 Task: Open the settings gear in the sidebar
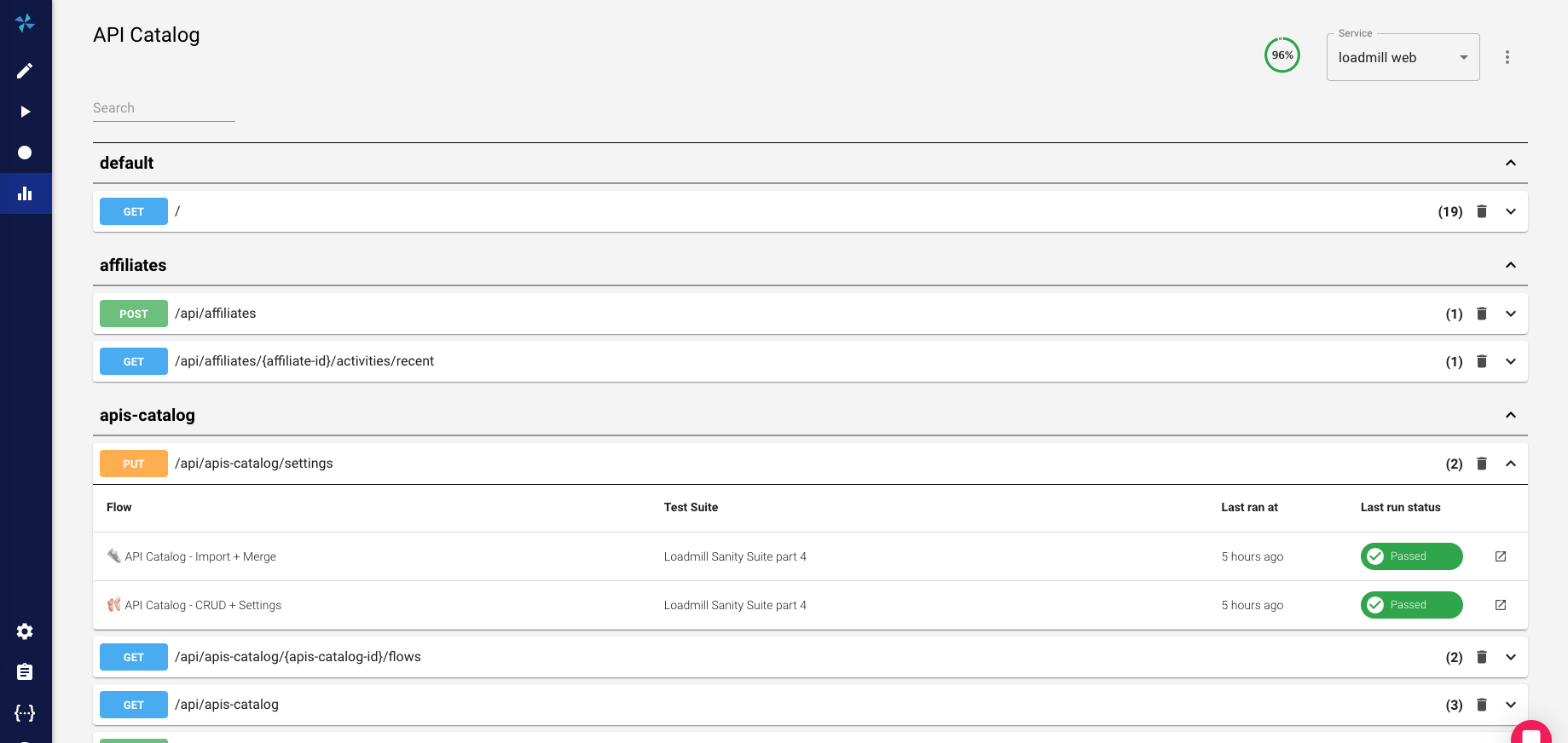pos(25,631)
